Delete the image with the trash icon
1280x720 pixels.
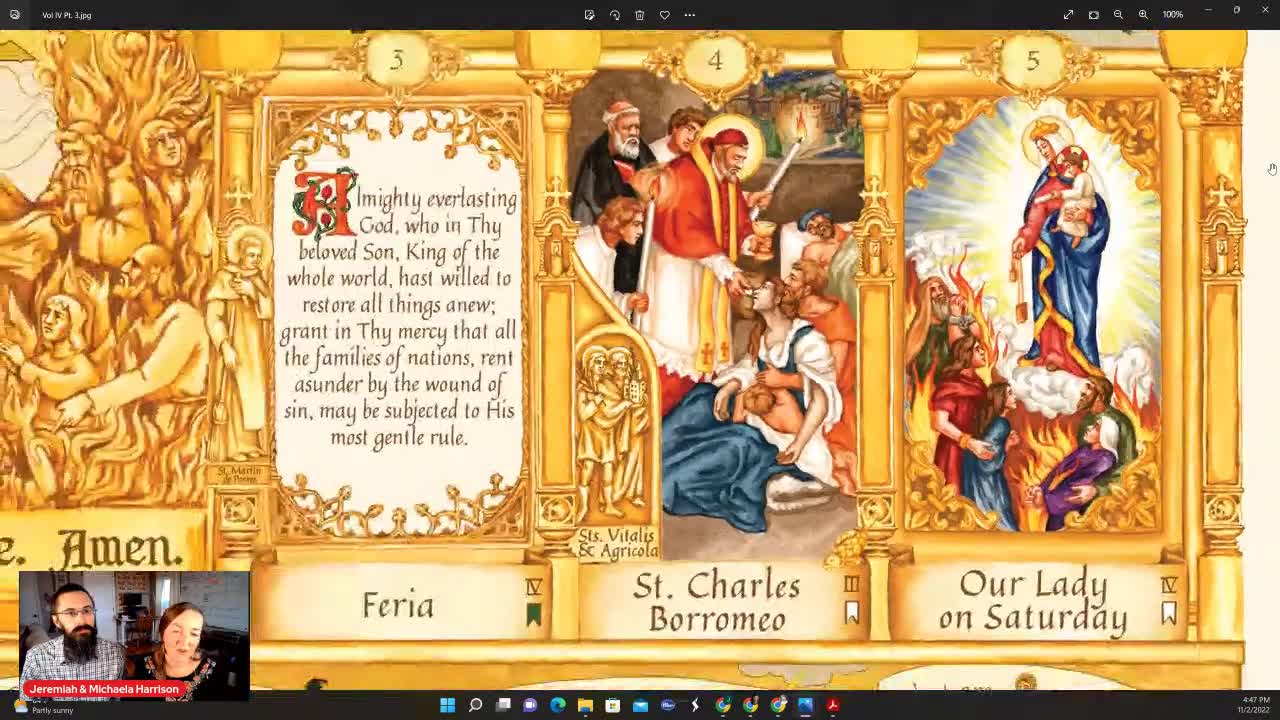639,15
